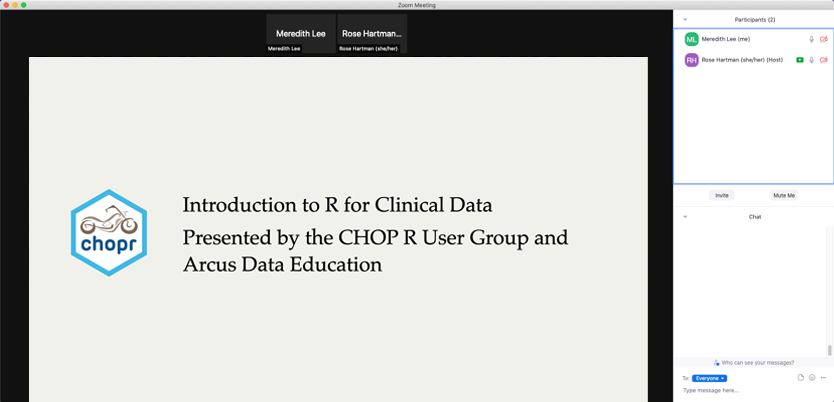
Task: Click the file attachment icon in chat
Action: point(801,378)
